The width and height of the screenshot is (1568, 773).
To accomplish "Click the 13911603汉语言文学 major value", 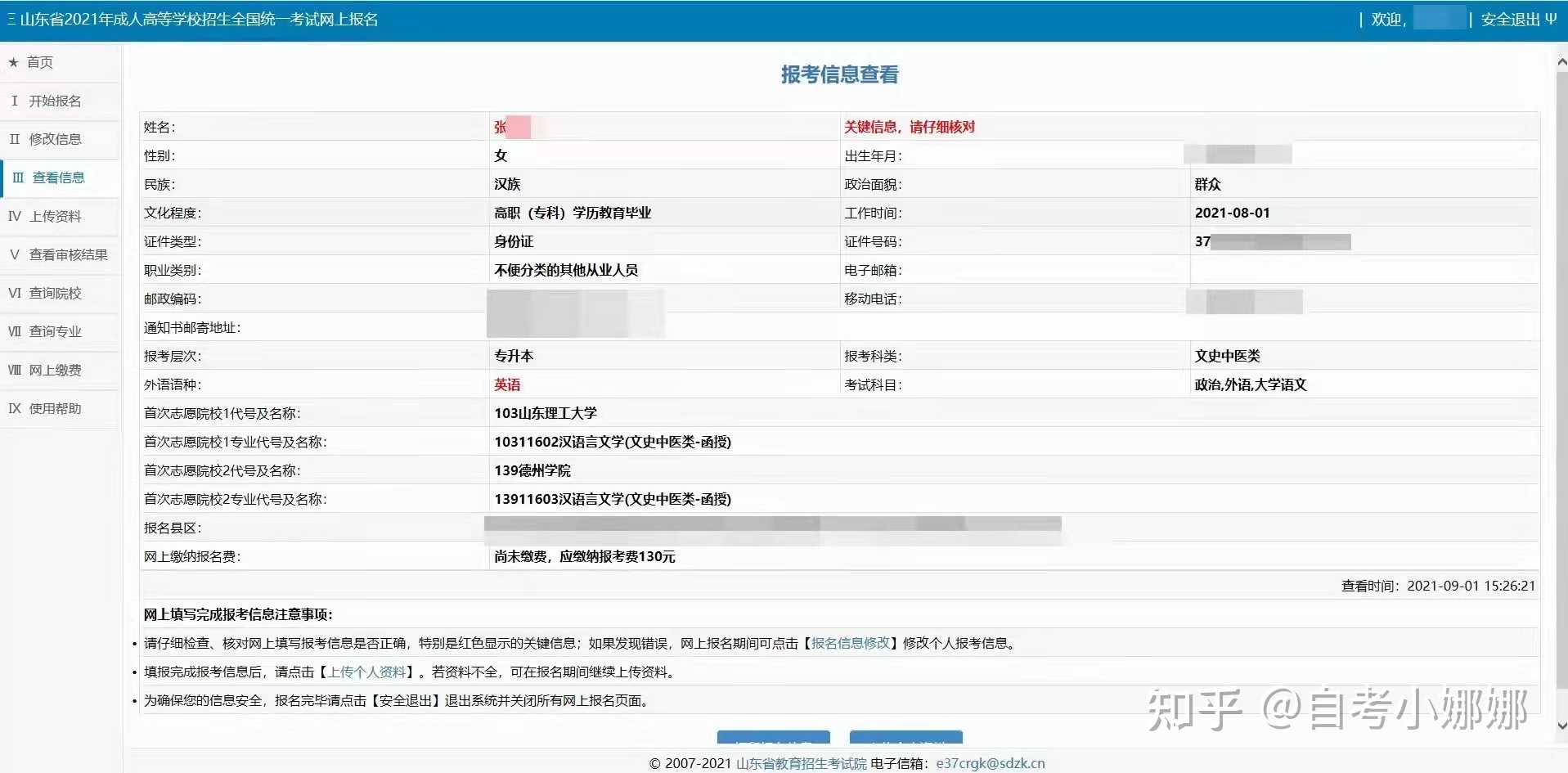I will (x=613, y=499).
